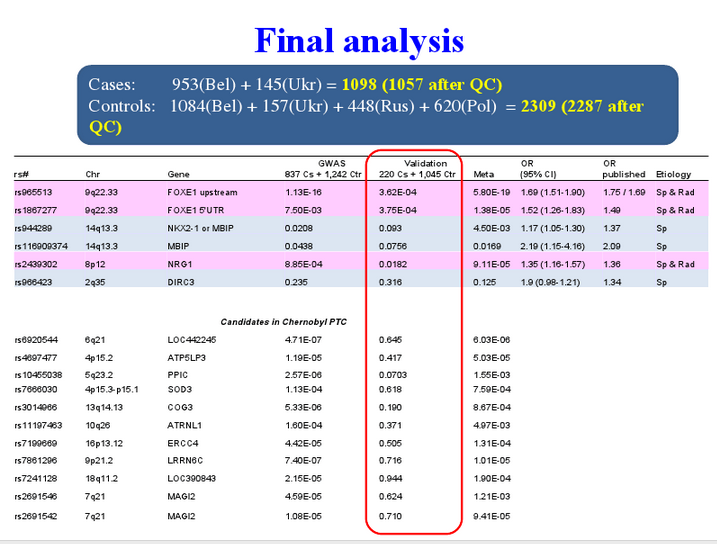Select the 'NRG1' gene cell
This screenshot has height=544, width=717.
tap(180, 264)
